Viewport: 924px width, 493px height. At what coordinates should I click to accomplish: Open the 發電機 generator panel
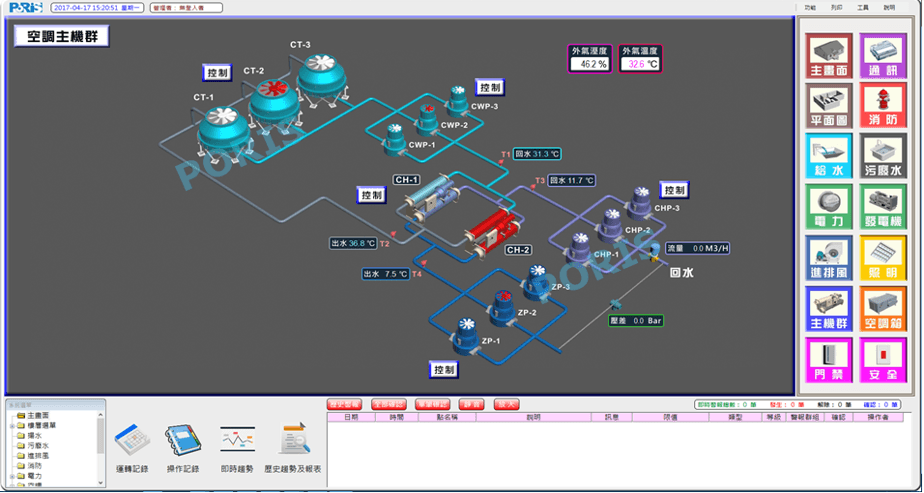(x=883, y=207)
